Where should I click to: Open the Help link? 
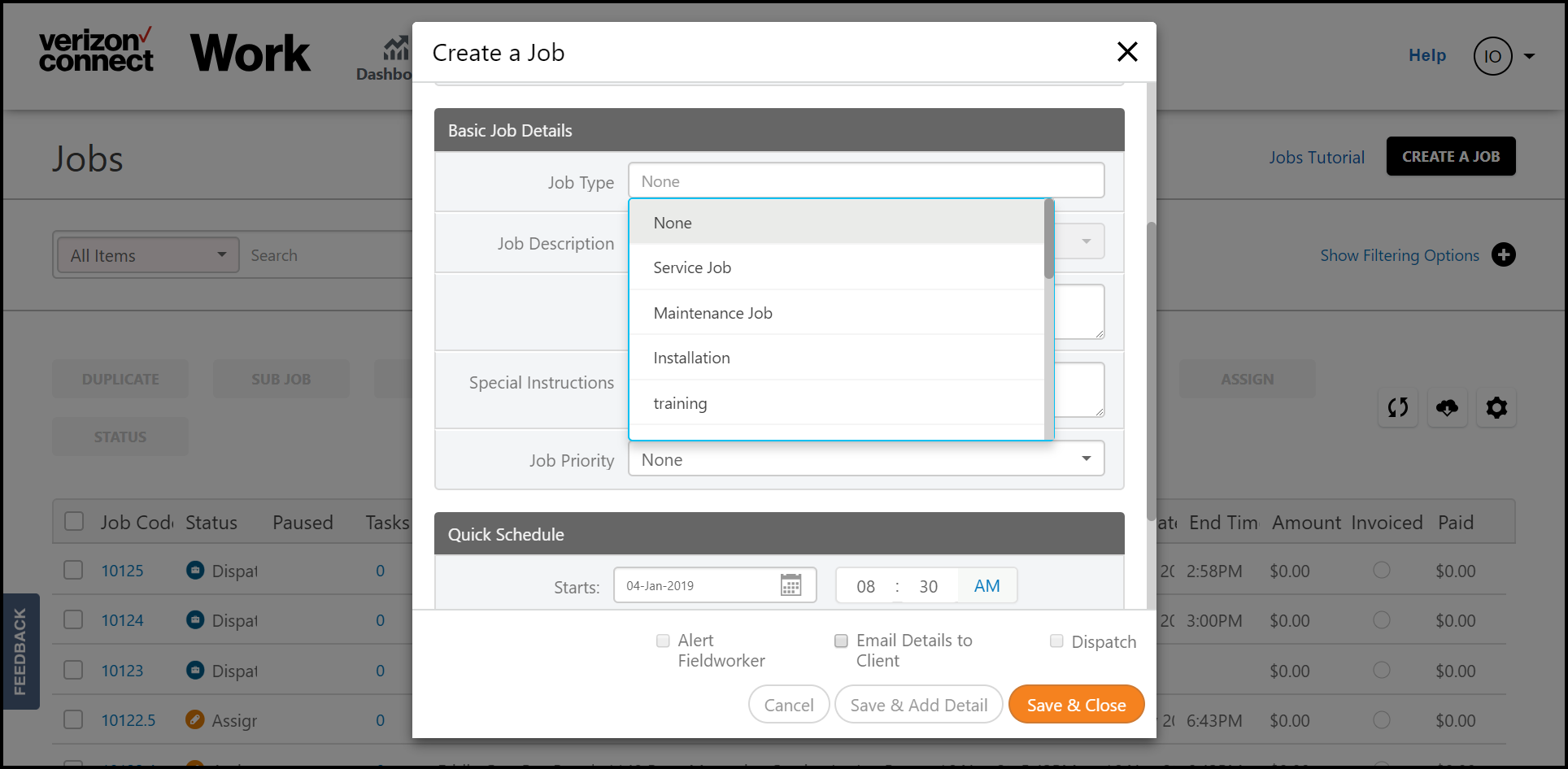(1427, 55)
